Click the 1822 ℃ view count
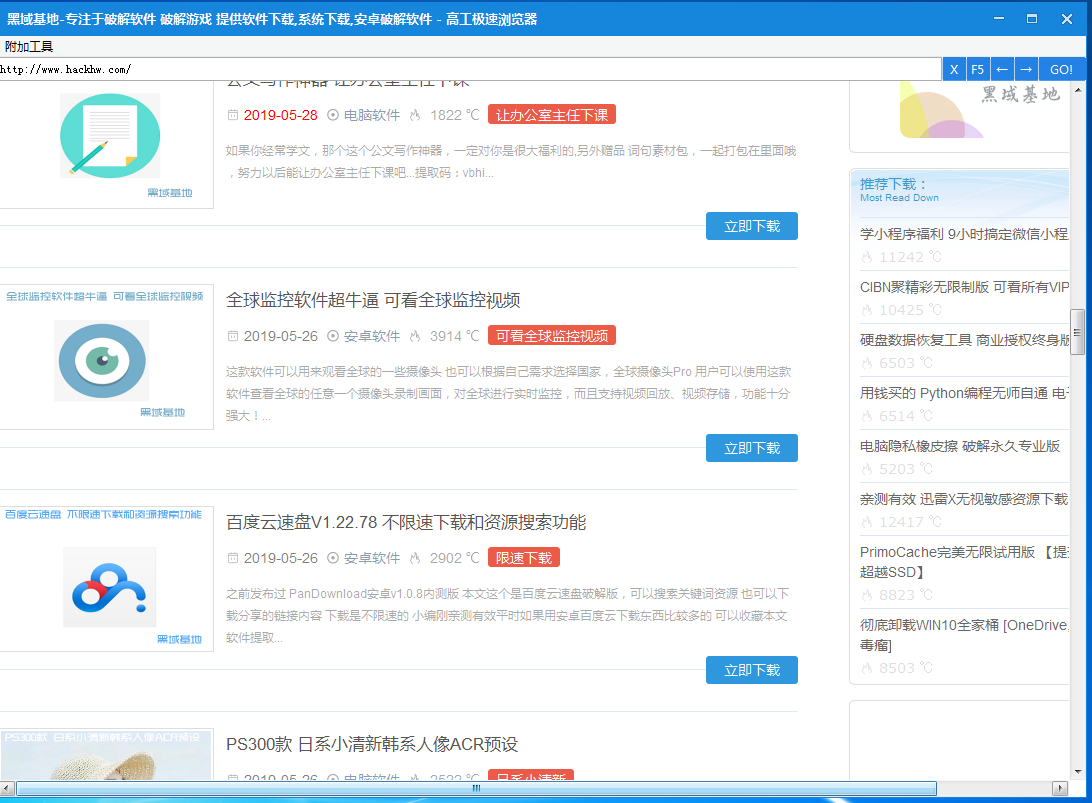 [455, 115]
